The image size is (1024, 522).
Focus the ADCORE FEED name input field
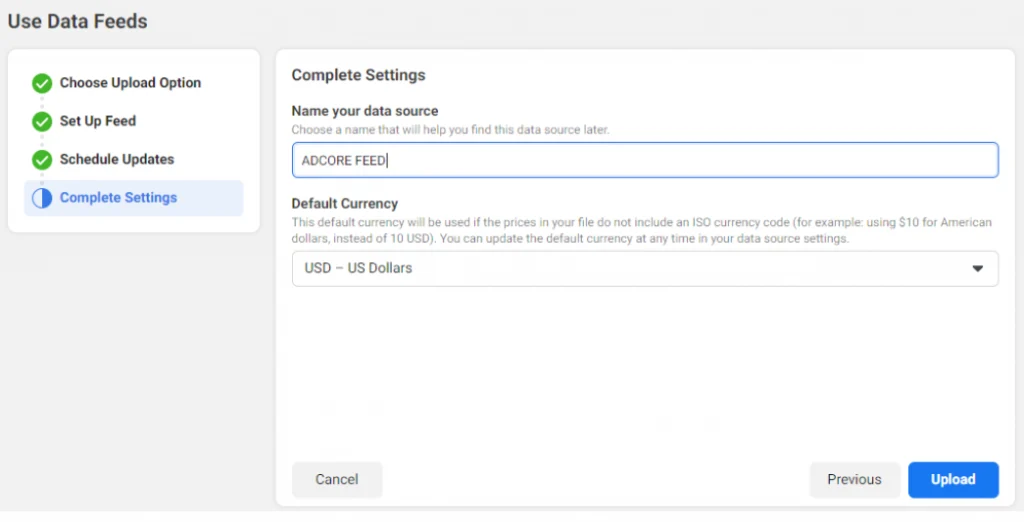click(645, 160)
